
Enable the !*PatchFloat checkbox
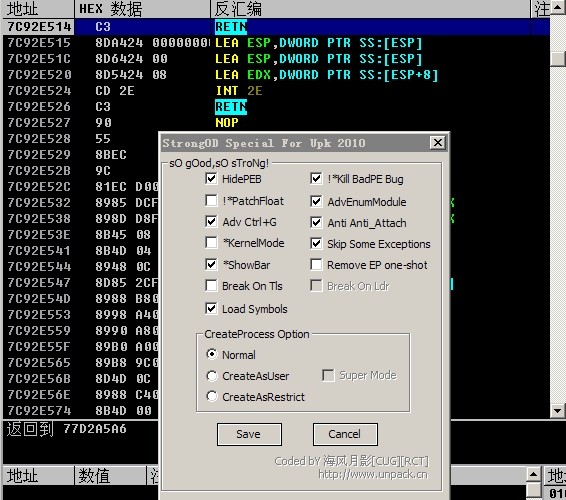[211, 200]
